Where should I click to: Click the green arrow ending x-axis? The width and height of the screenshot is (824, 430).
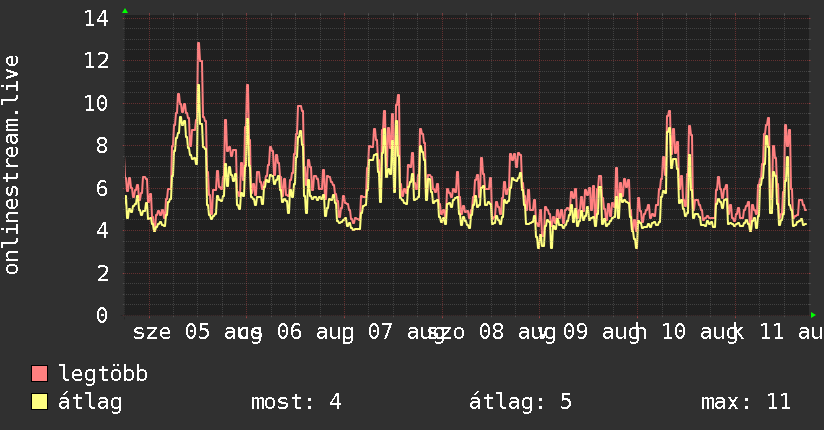813,315
